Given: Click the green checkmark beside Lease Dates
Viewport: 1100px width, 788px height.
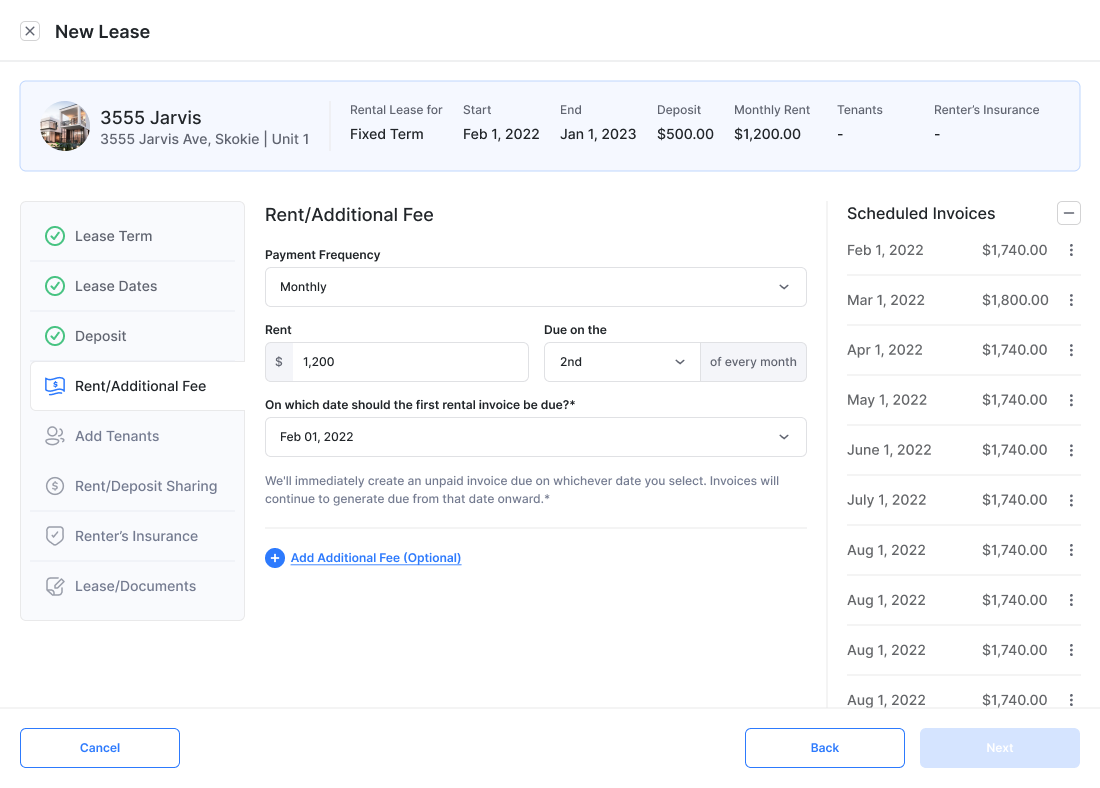Looking at the screenshot, I should tap(55, 286).
